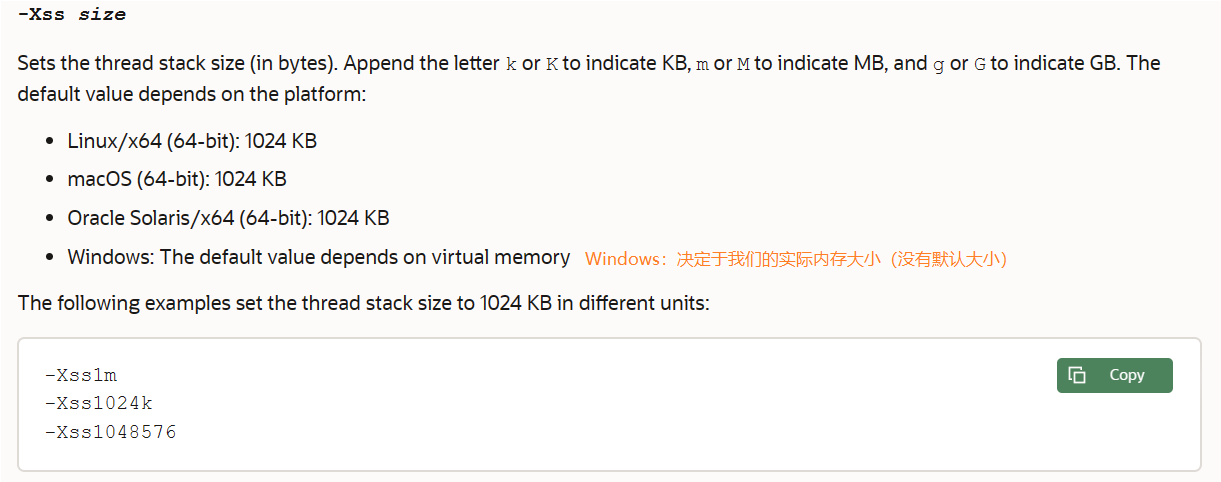
Task: Click the Windows default value list item
Action: [x=318, y=257]
